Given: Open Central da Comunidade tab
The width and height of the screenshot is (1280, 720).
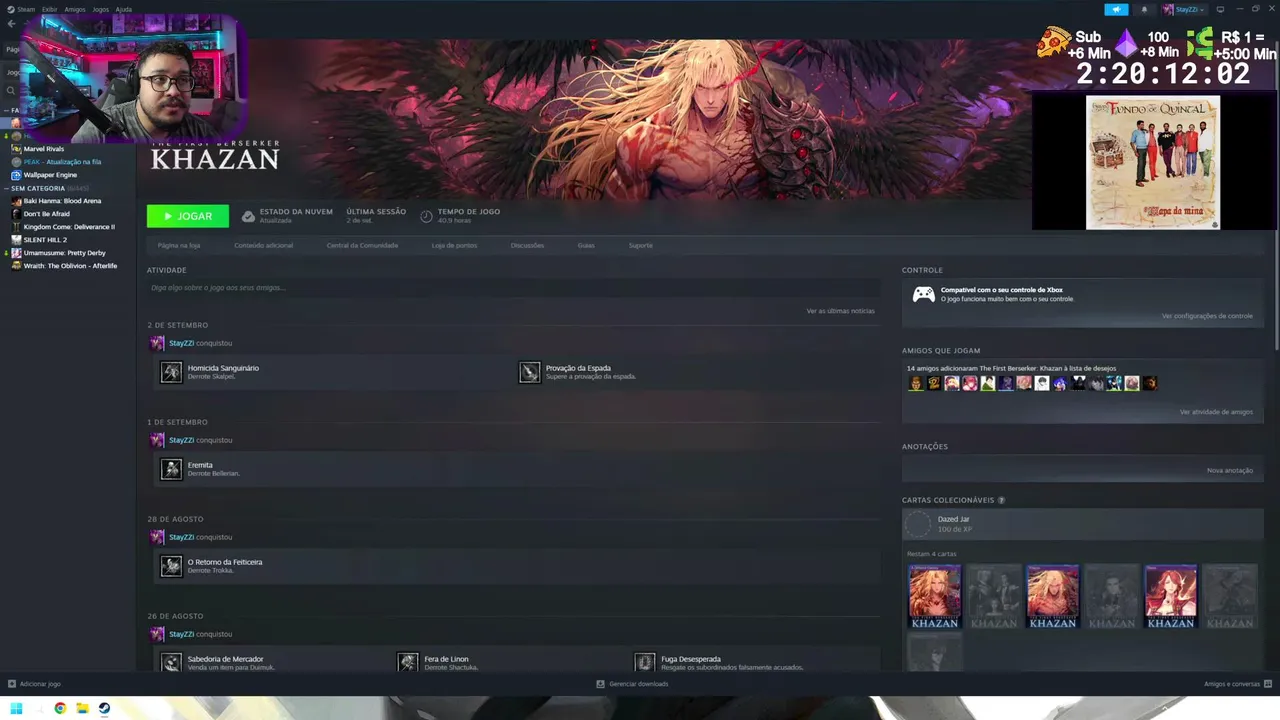Looking at the screenshot, I should 362,245.
